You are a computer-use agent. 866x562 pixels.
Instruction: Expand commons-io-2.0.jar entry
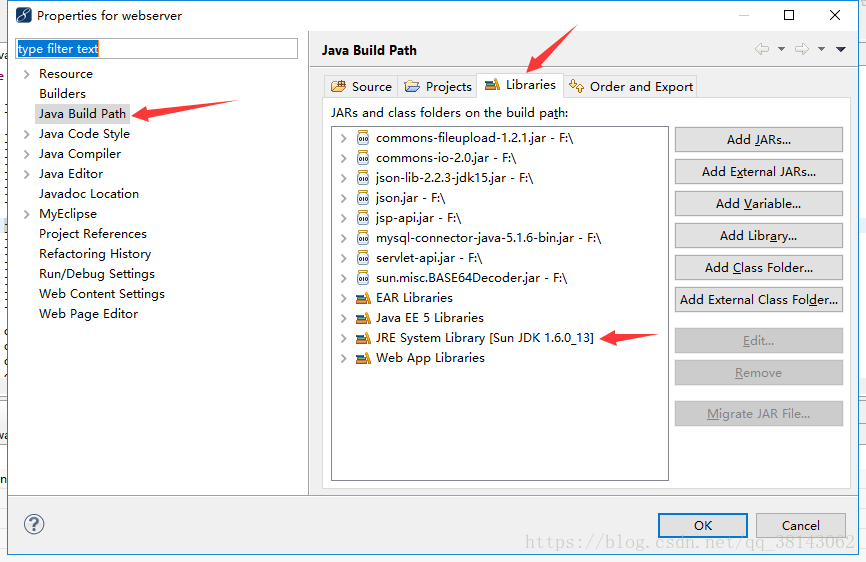coord(344,158)
